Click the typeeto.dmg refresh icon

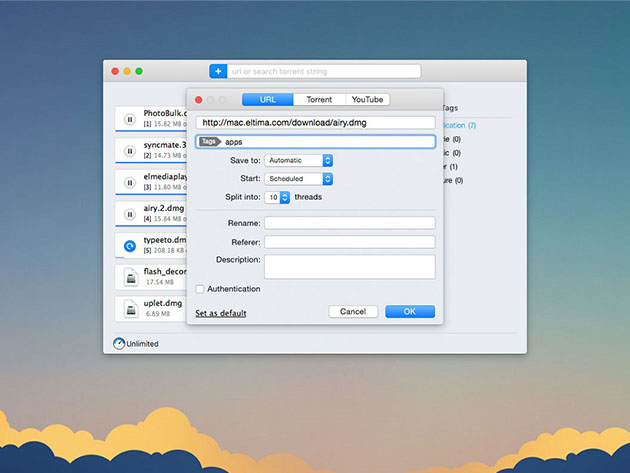point(130,245)
